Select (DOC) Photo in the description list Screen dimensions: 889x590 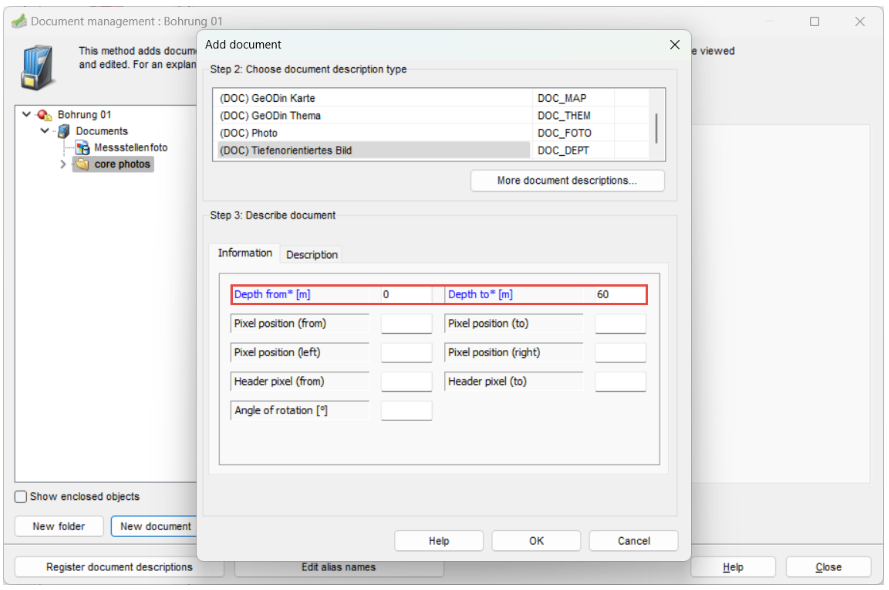point(372,133)
